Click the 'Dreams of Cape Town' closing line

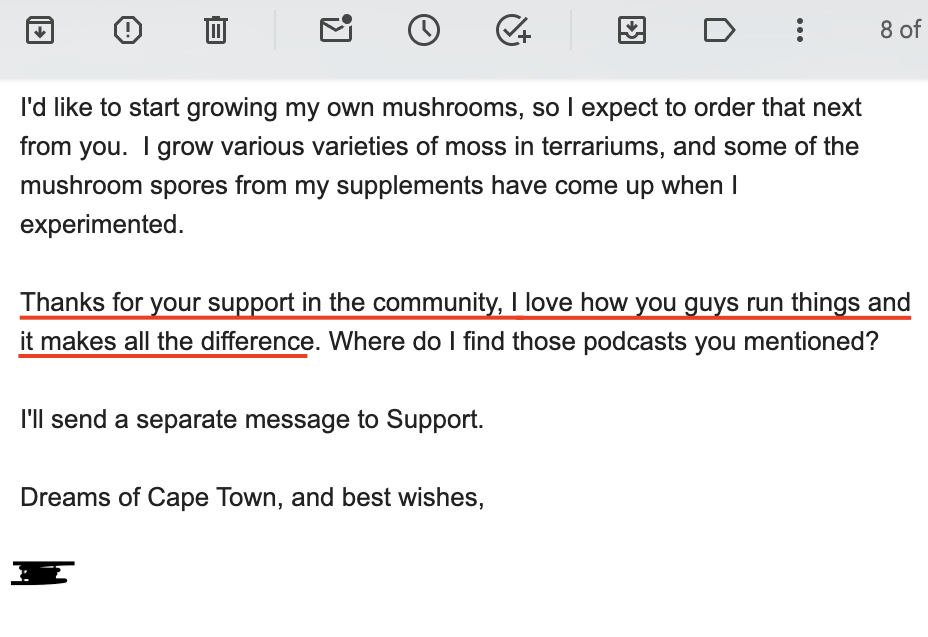pos(252,497)
